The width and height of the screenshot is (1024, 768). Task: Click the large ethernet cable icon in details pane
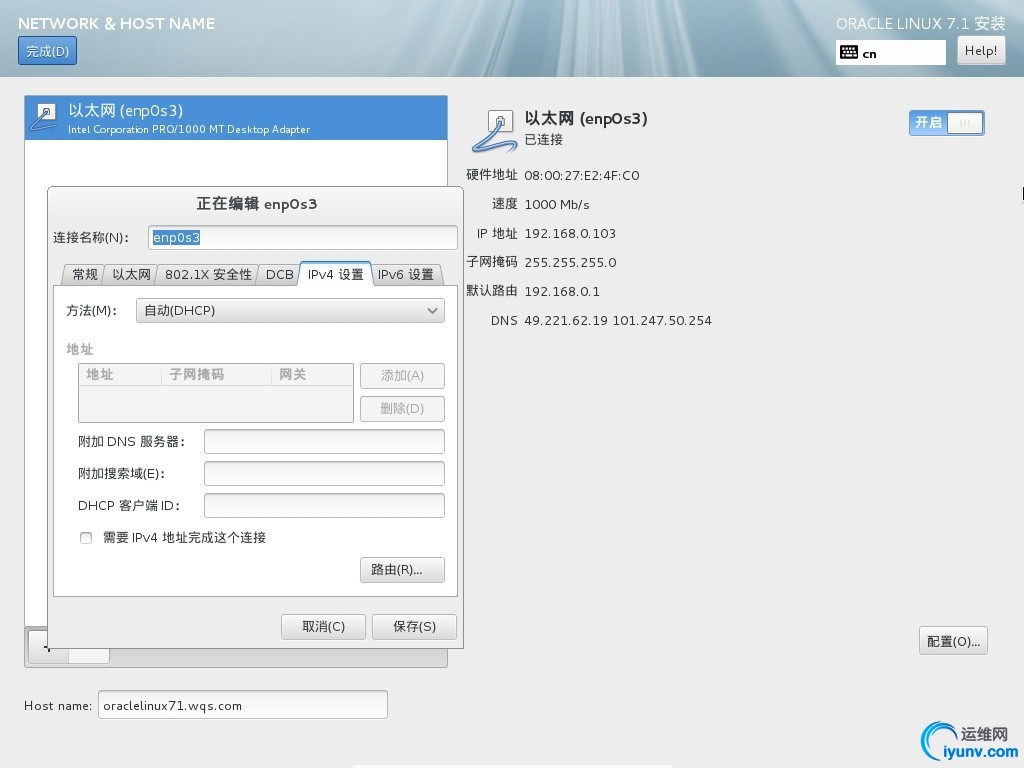point(495,131)
